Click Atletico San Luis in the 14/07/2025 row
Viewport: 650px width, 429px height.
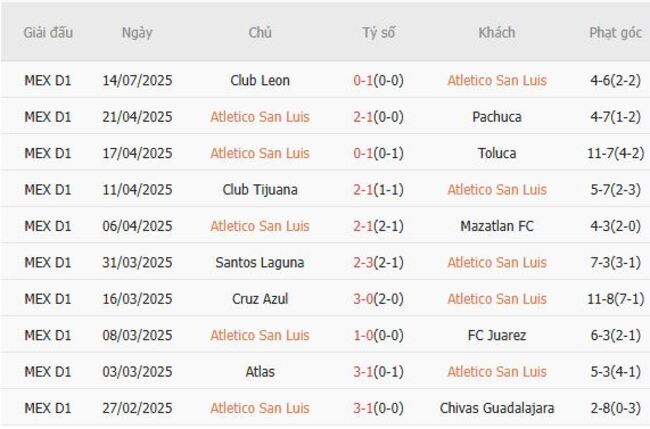(497, 81)
